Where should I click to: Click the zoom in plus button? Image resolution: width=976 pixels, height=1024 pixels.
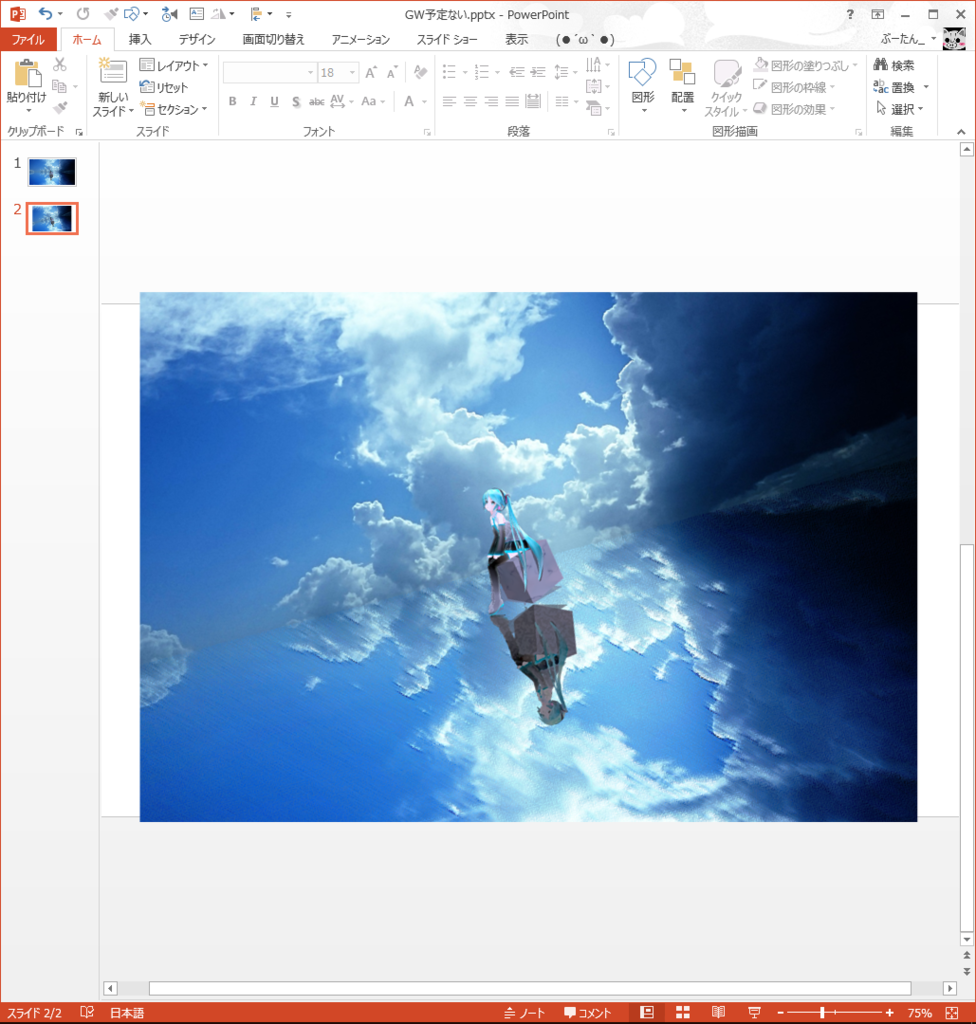(890, 1012)
